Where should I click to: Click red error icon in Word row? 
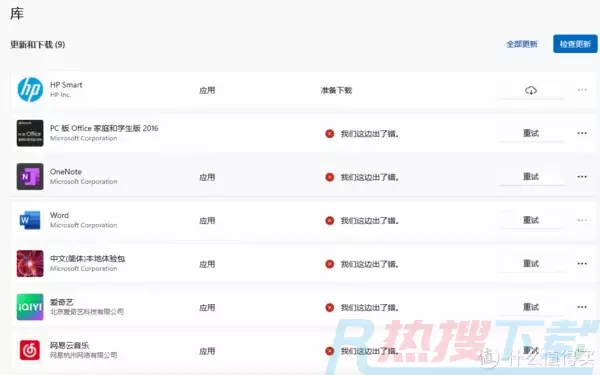pos(329,220)
